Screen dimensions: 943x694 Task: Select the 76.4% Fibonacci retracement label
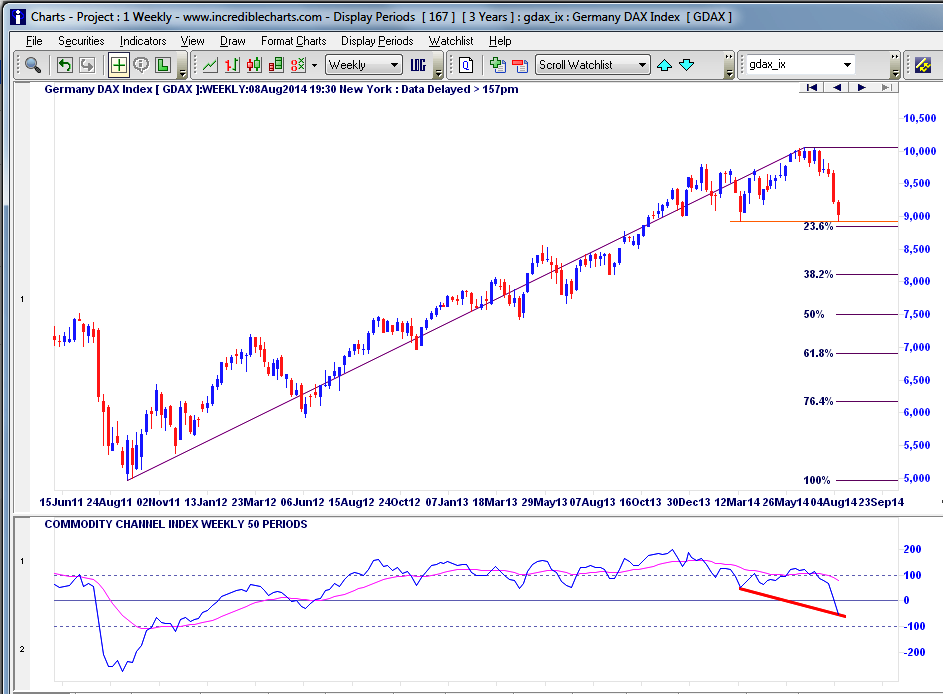pyautogui.click(x=818, y=401)
